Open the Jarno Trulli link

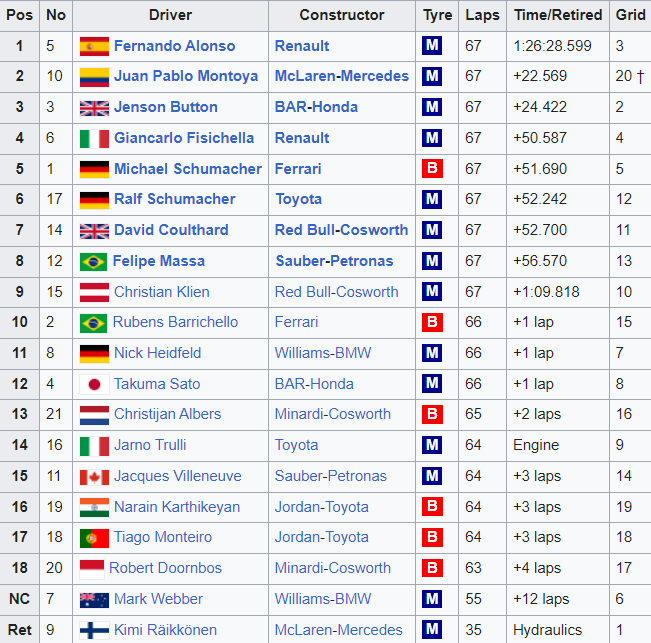pos(150,445)
